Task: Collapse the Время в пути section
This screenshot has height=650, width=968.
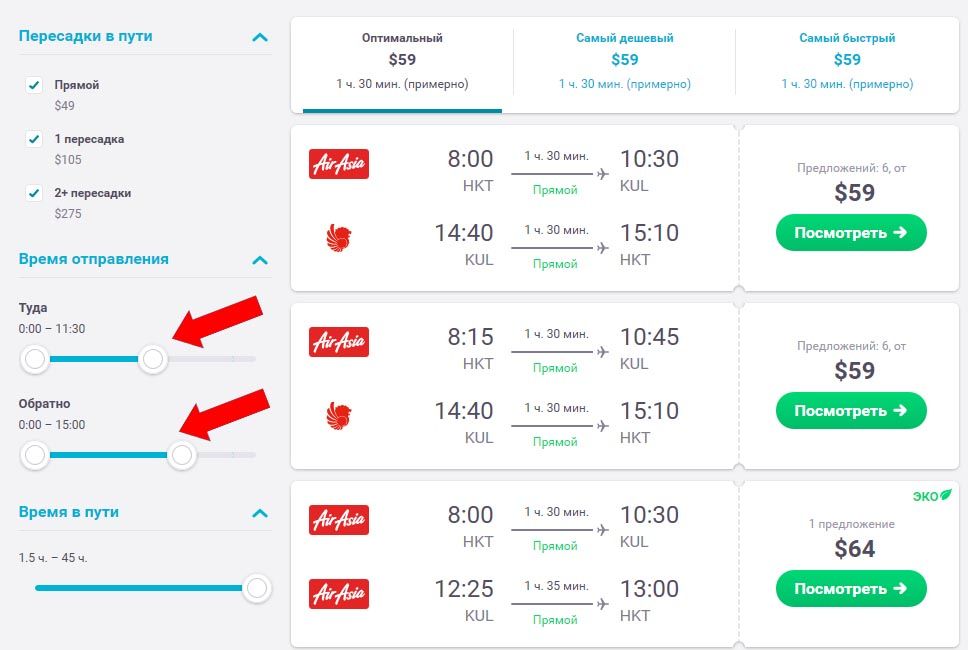Action: [x=260, y=513]
